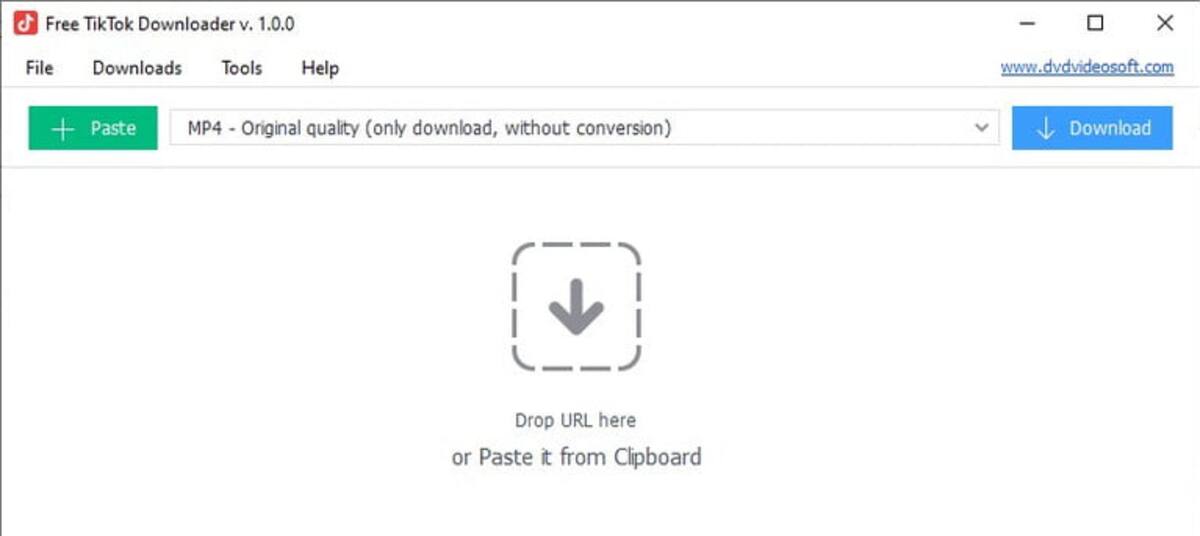Screen dimensions: 1200x536
Task: Open the MP4 Original quality format combo box
Action: click(570, 128)
